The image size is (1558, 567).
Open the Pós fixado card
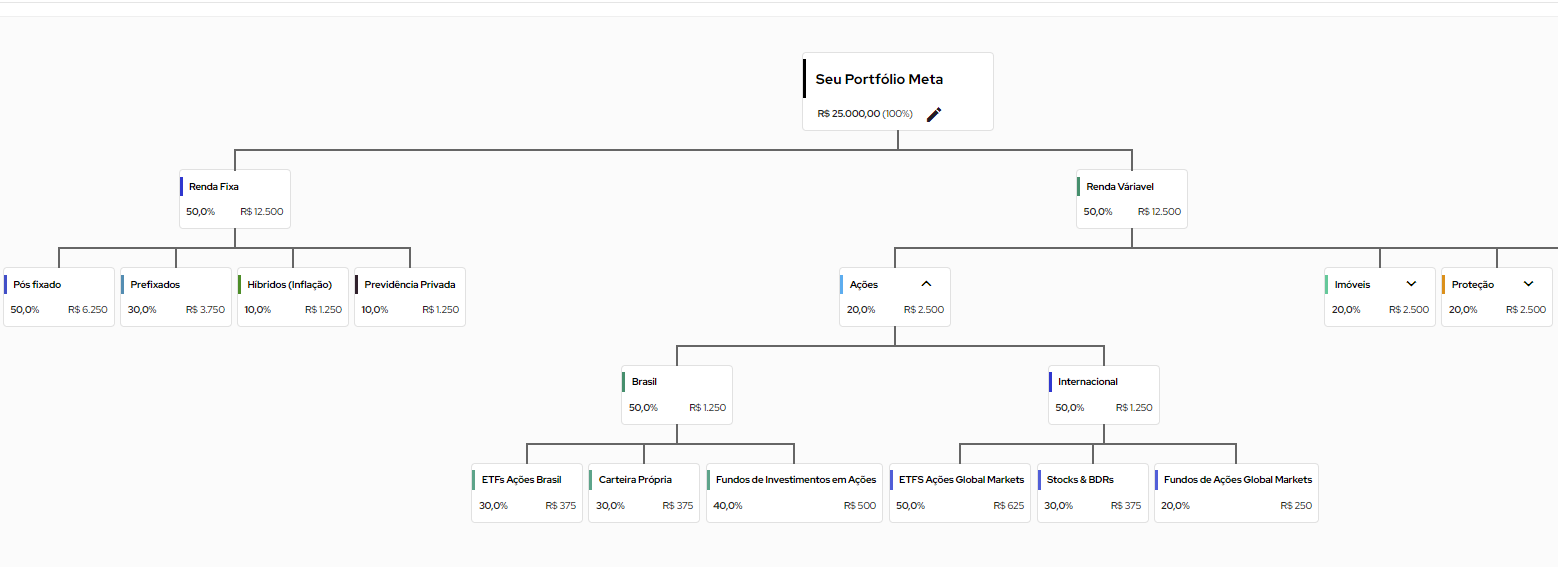click(x=59, y=296)
